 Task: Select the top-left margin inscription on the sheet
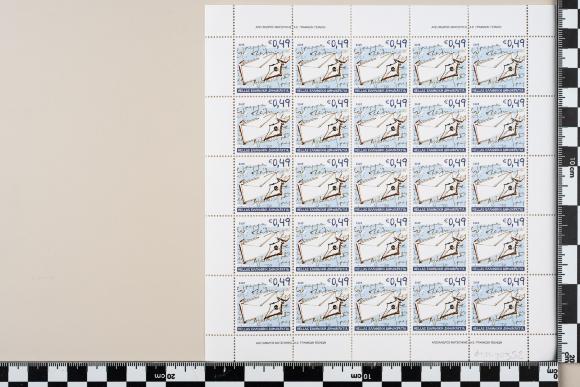click(291, 27)
